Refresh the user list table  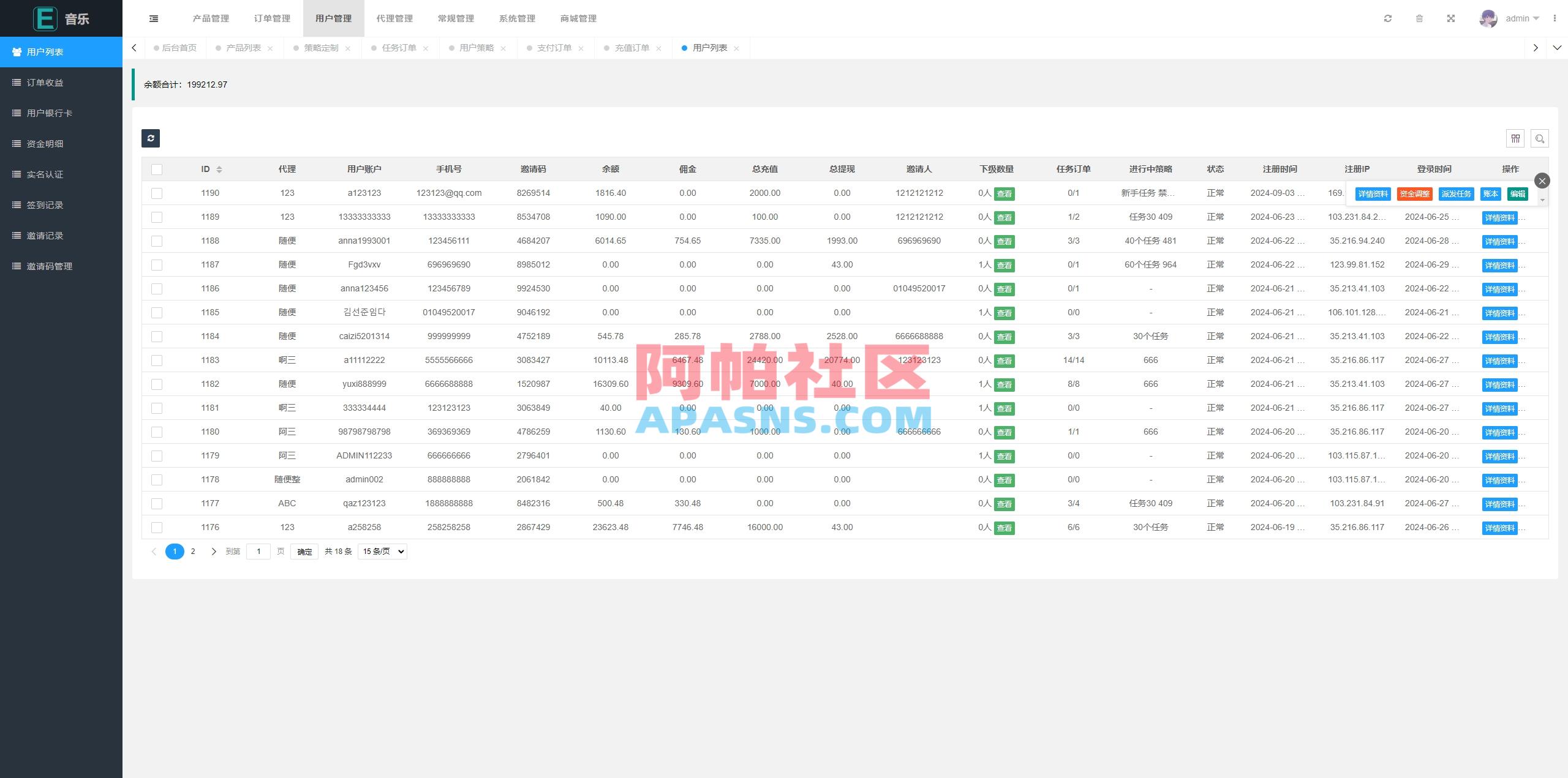tap(151, 138)
